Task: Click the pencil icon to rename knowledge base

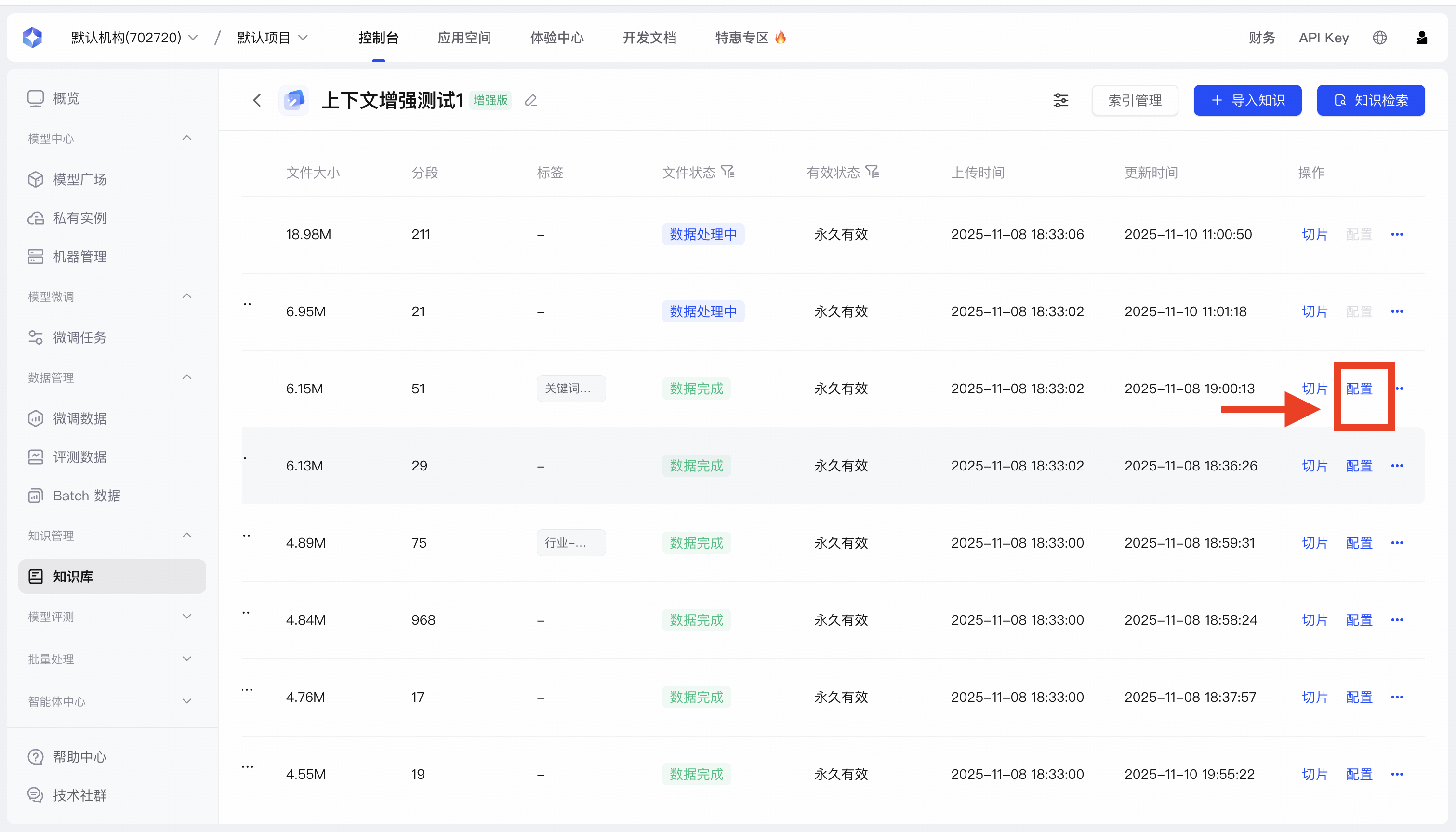Action: tap(531, 101)
